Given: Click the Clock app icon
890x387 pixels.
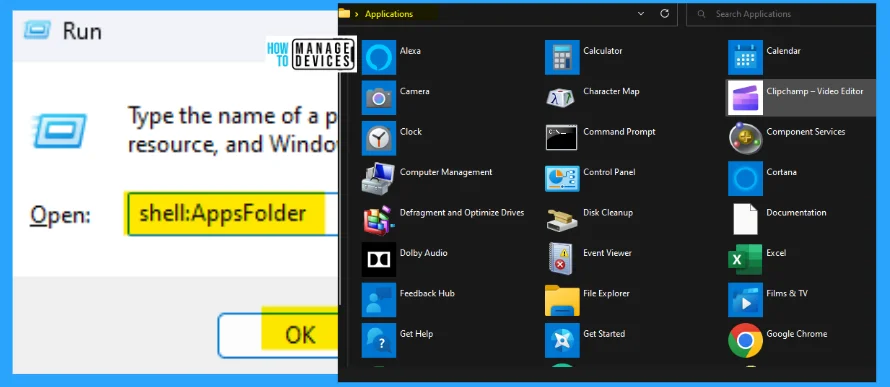Looking at the screenshot, I should tap(379, 138).
